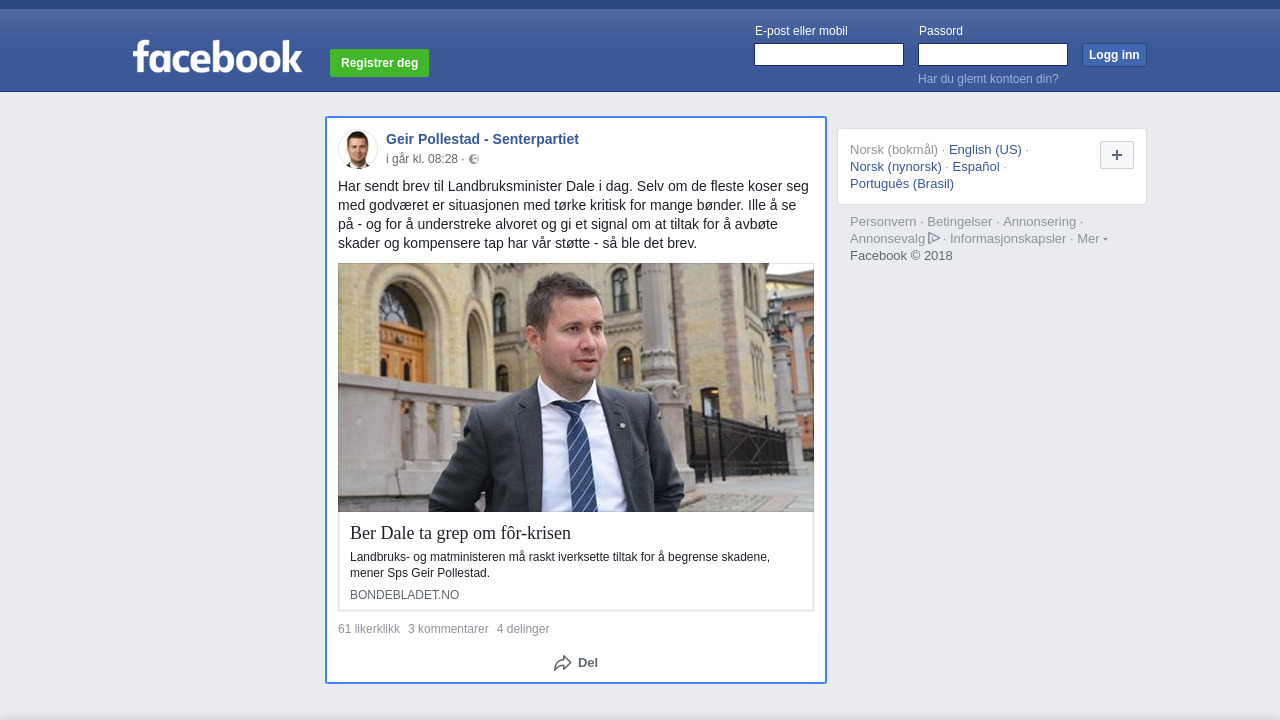The image size is (1280, 720).
Task: Click the article description mentioning Landbruks- og matministeren
Action: click(x=560, y=565)
